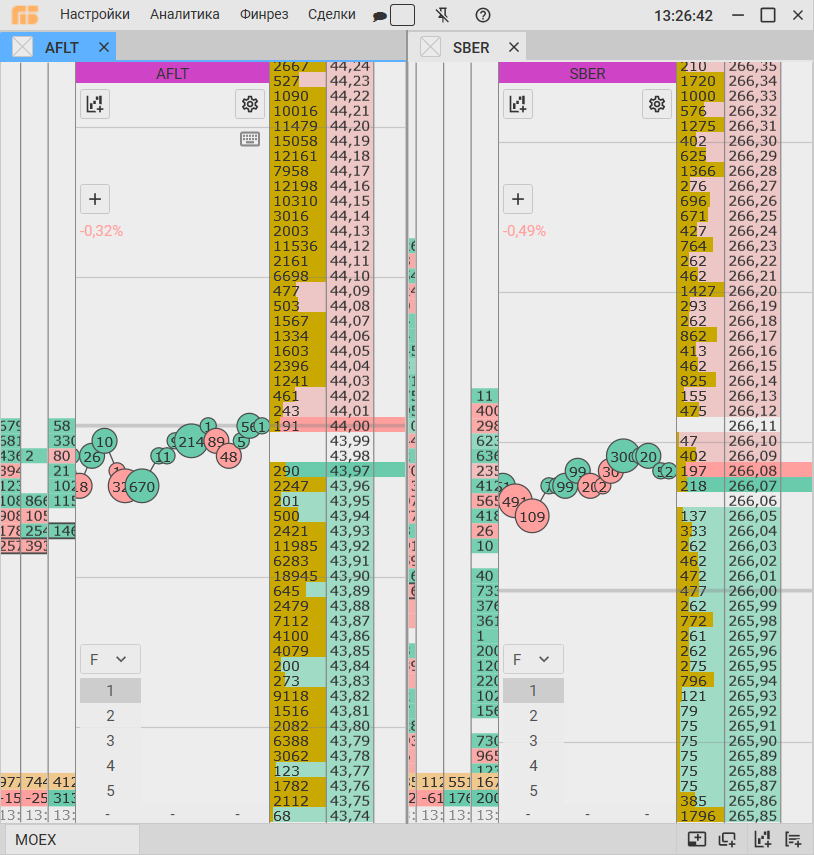Click SBER price level 266,00

(x=752, y=591)
